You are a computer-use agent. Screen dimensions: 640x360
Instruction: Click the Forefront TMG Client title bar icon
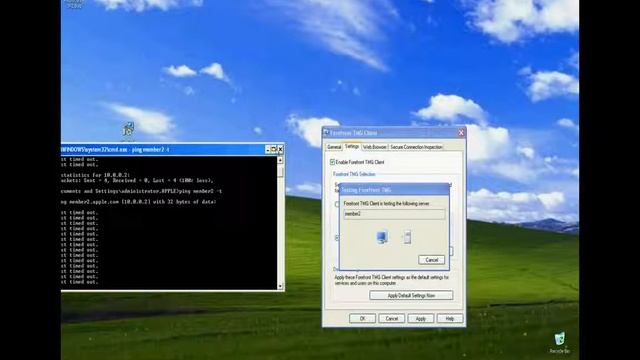tap(326, 132)
